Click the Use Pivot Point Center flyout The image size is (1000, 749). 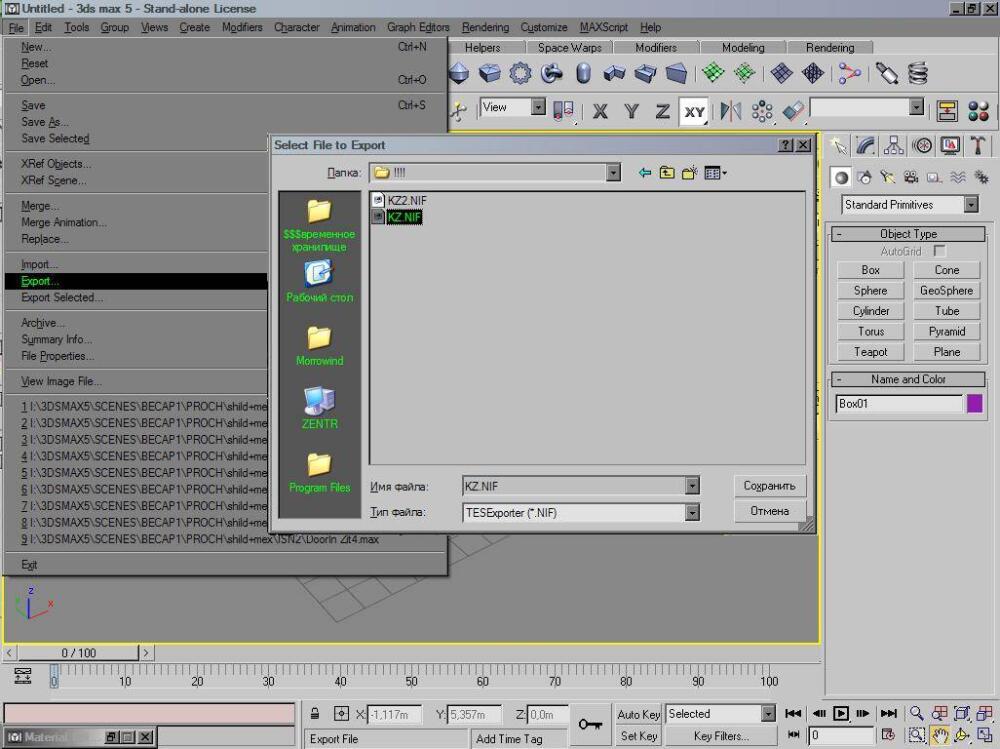[x=563, y=111]
